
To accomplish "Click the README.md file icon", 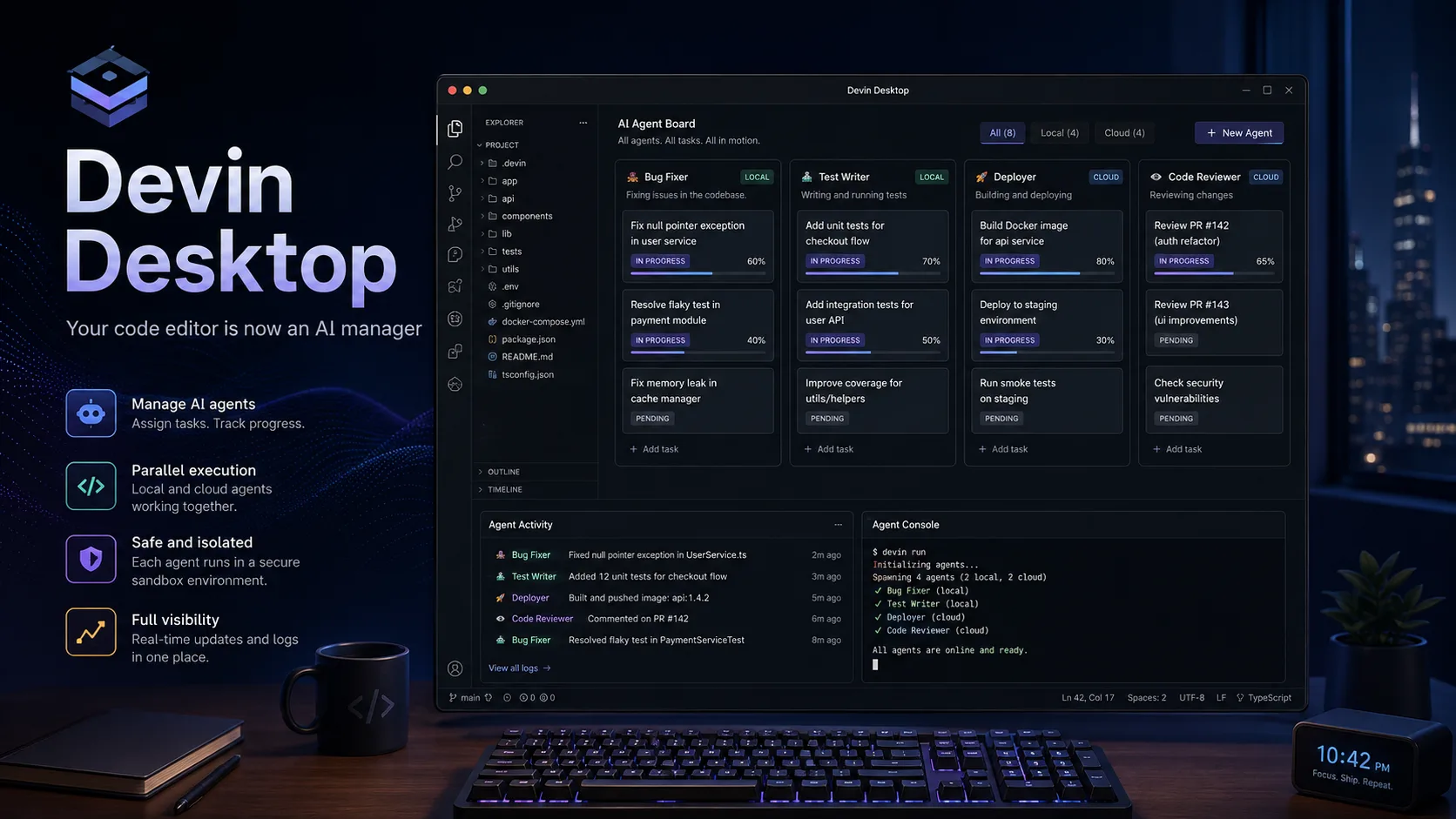I will click(x=493, y=357).
